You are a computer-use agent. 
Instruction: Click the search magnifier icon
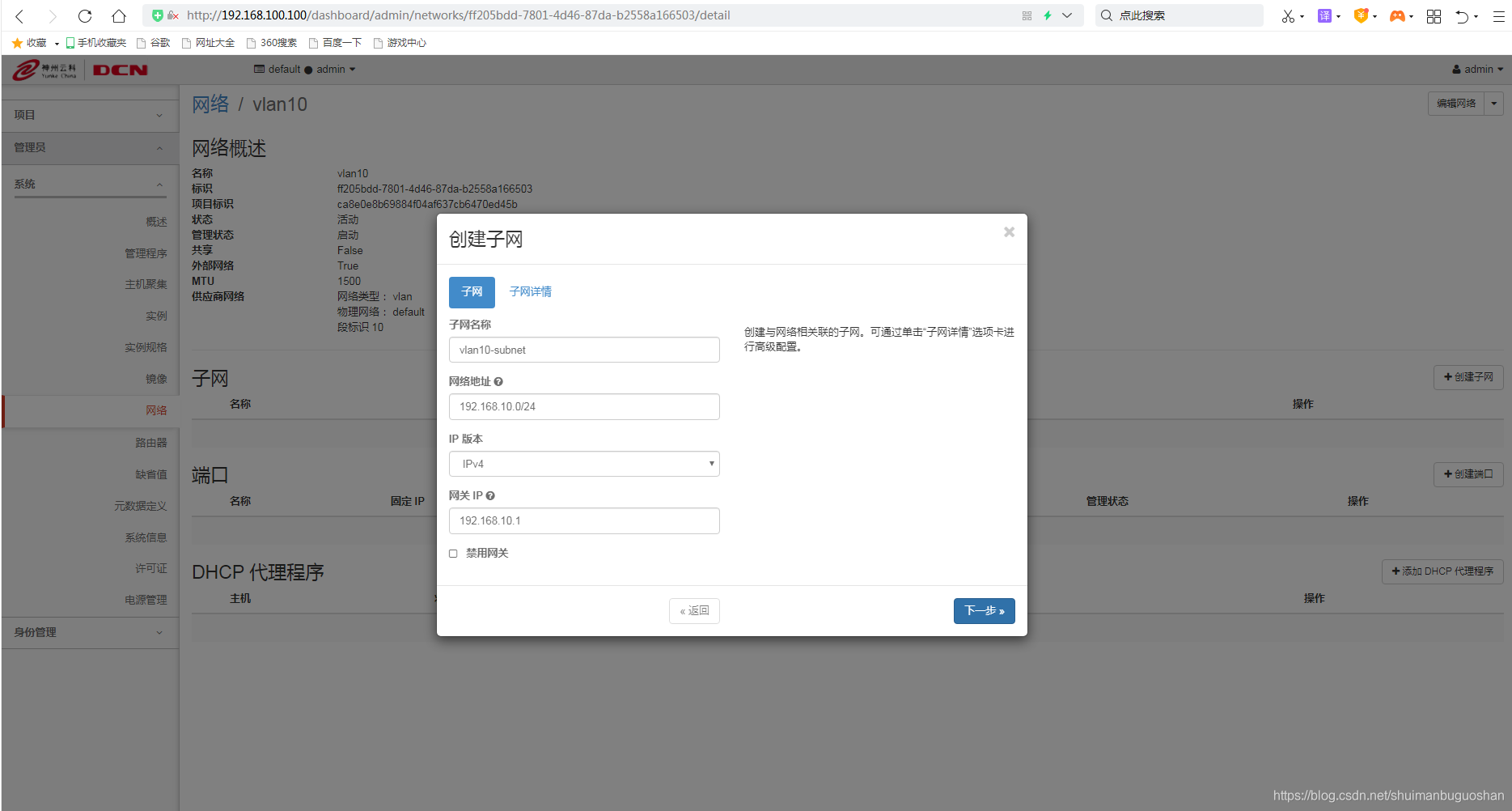[x=1107, y=15]
